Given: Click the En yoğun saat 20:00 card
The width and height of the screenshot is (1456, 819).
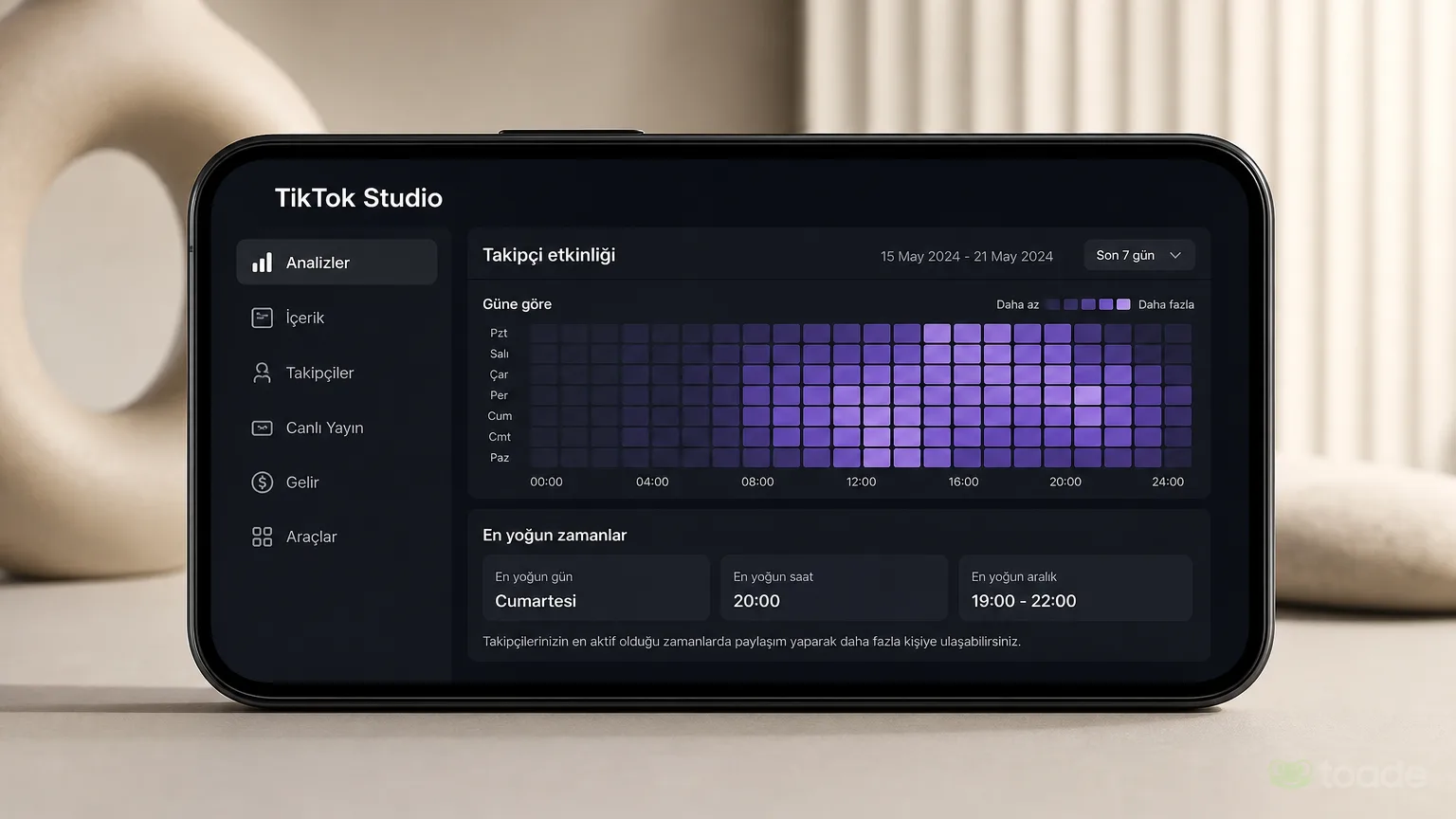Looking at the screenshot, I should (834, 589).
